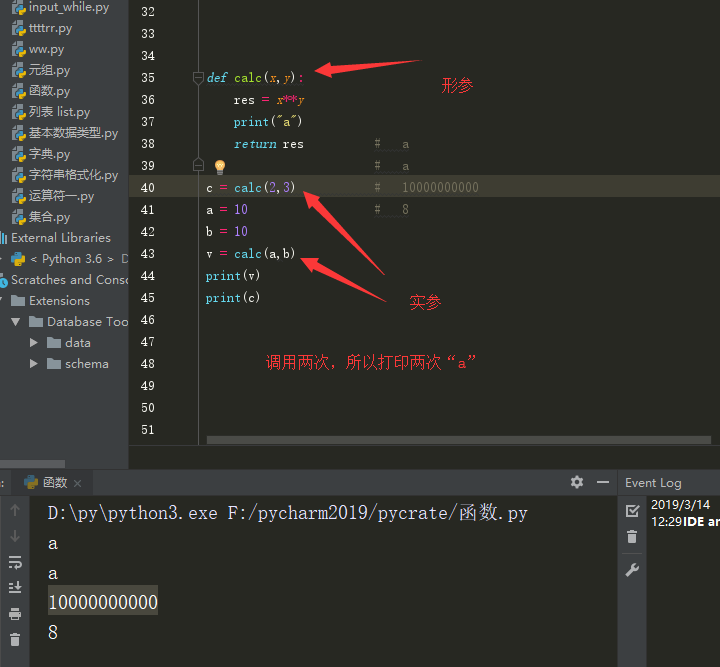Click on 'return res' code line
720x667 pixels.
(269, 144)
